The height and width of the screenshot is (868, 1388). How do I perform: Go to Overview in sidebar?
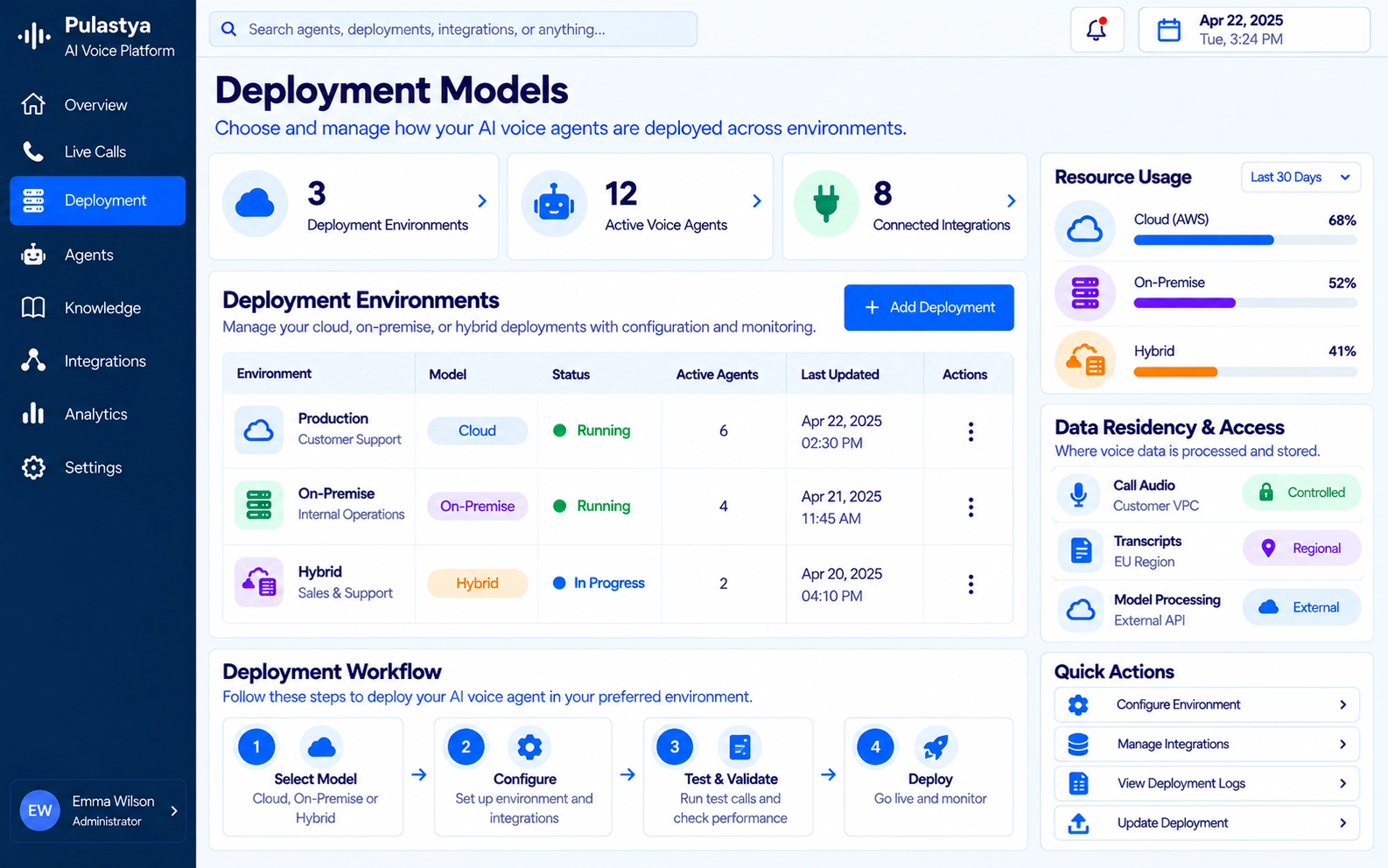pos(98,104)
